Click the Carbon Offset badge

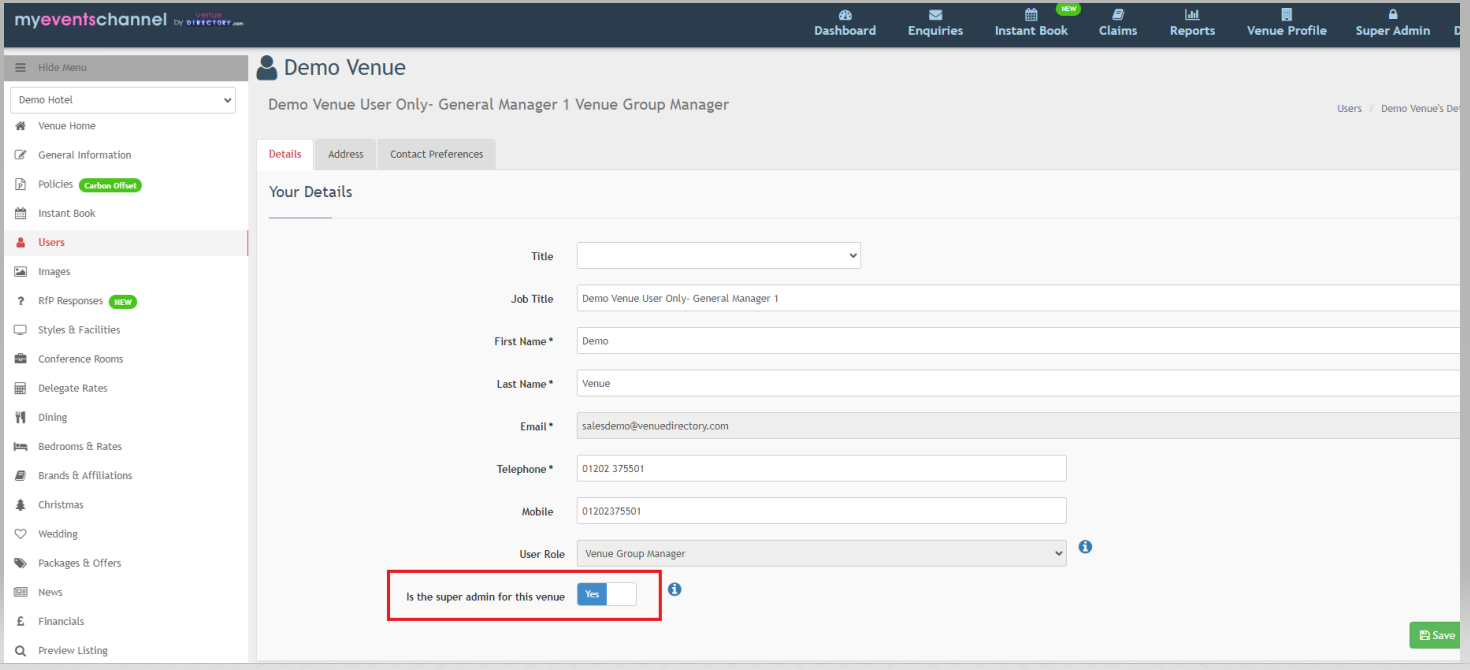click(x=110, y=185)
